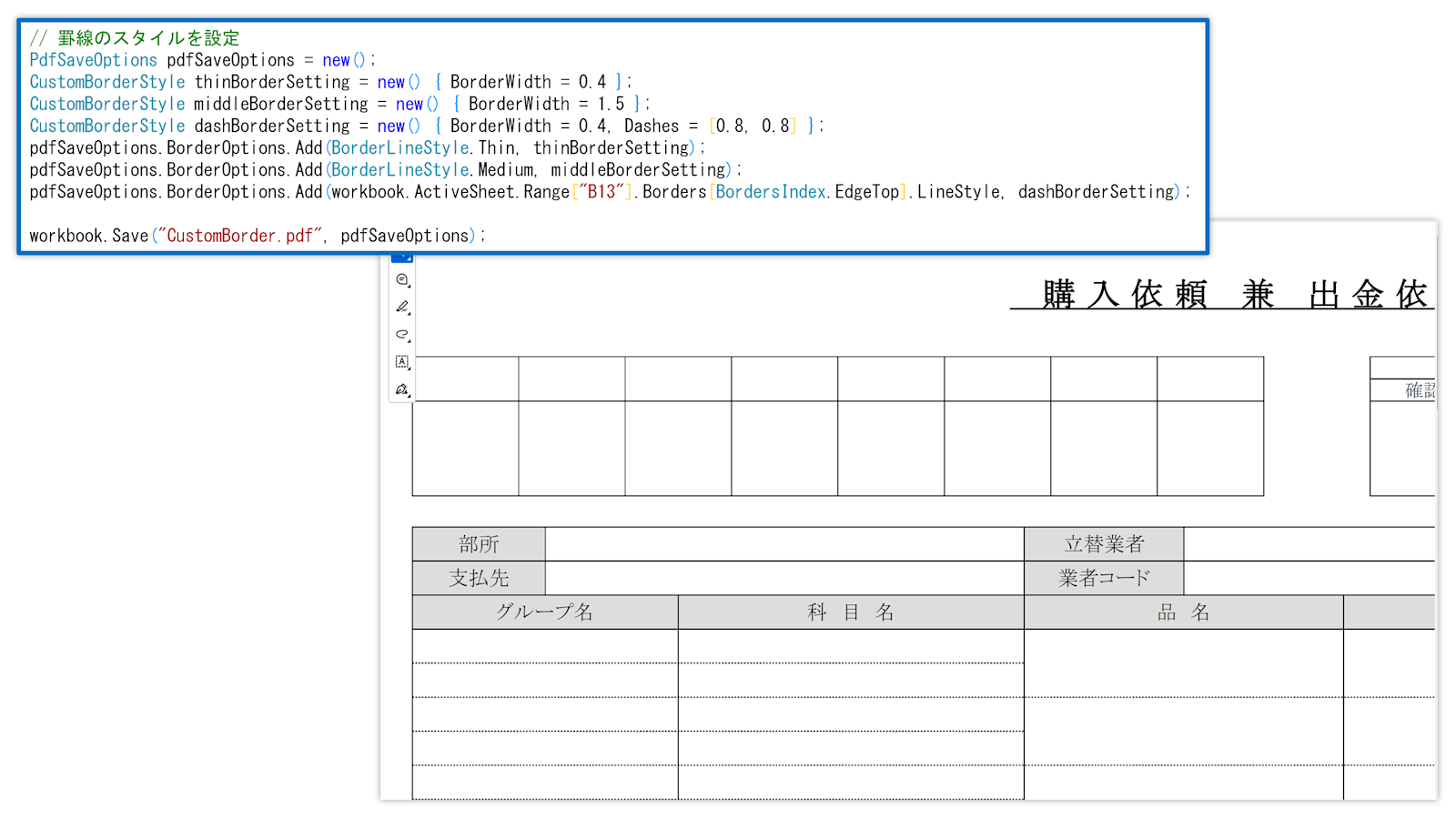Screen dimensions: 1456x819
Task: Click the middleBorderSetting declaration line
Action: 339,104
